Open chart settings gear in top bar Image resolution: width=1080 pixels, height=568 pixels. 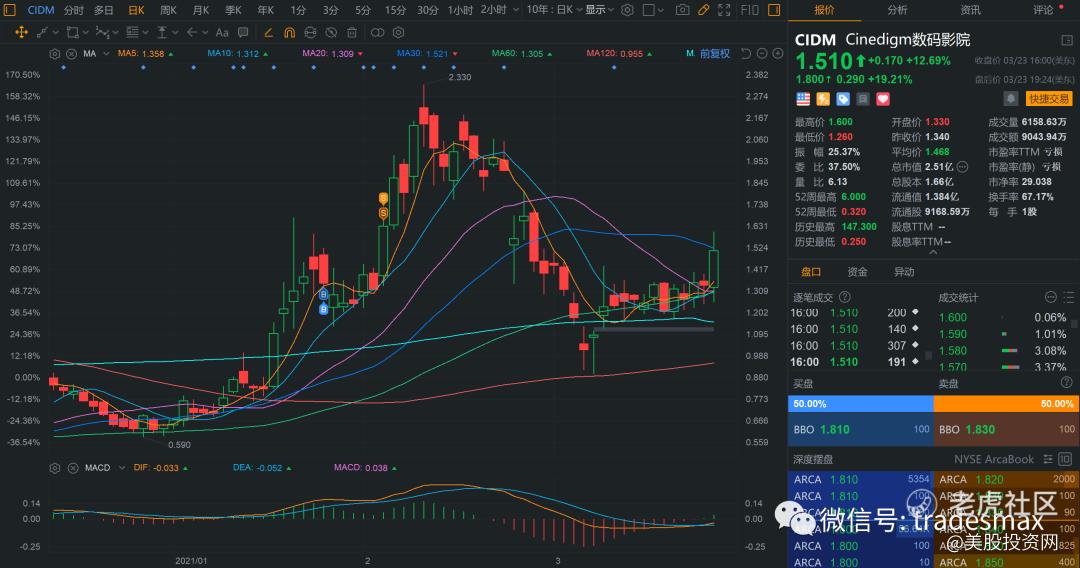coord(627,10)
